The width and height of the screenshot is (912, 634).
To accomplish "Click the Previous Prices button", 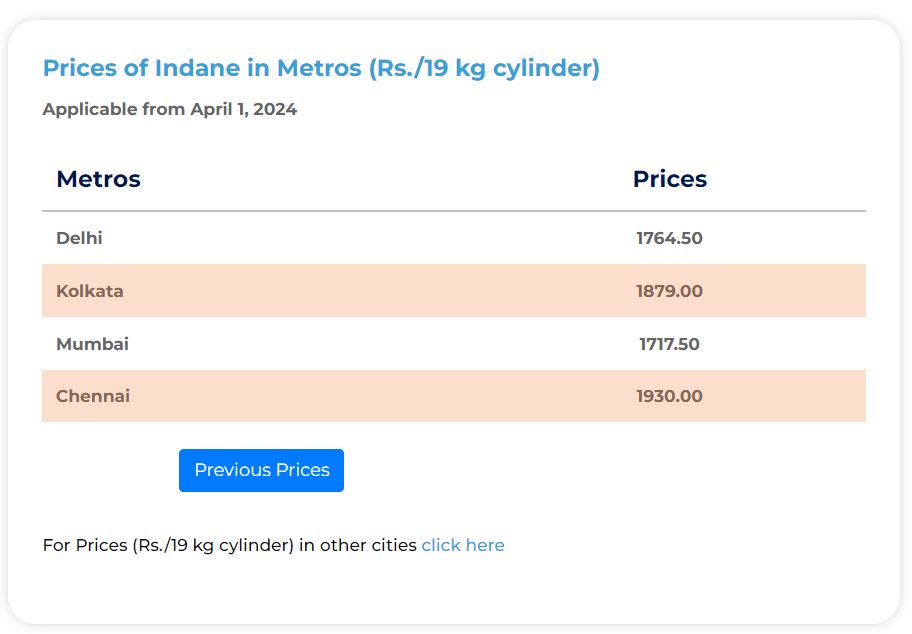I will [x=261, y=470].
